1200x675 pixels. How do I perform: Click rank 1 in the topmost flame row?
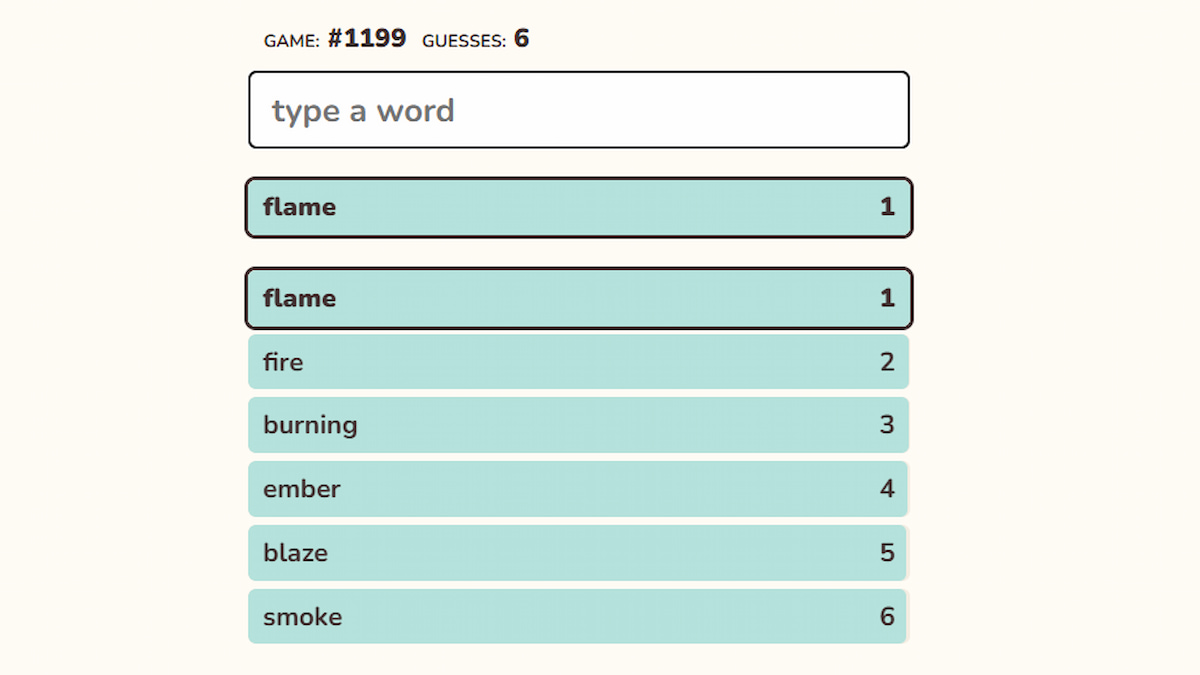(887, 207)
